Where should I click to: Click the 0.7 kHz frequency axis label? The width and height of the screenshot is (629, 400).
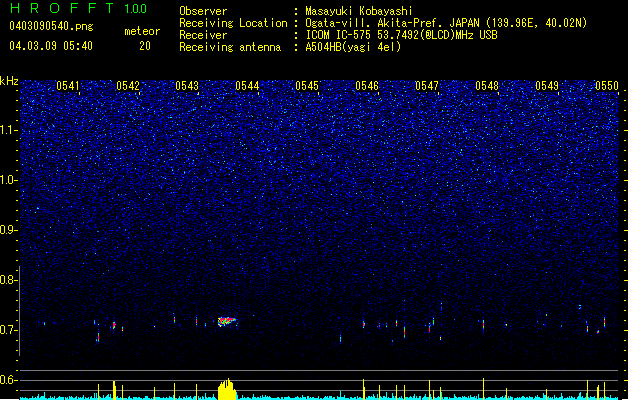(8, 330)
